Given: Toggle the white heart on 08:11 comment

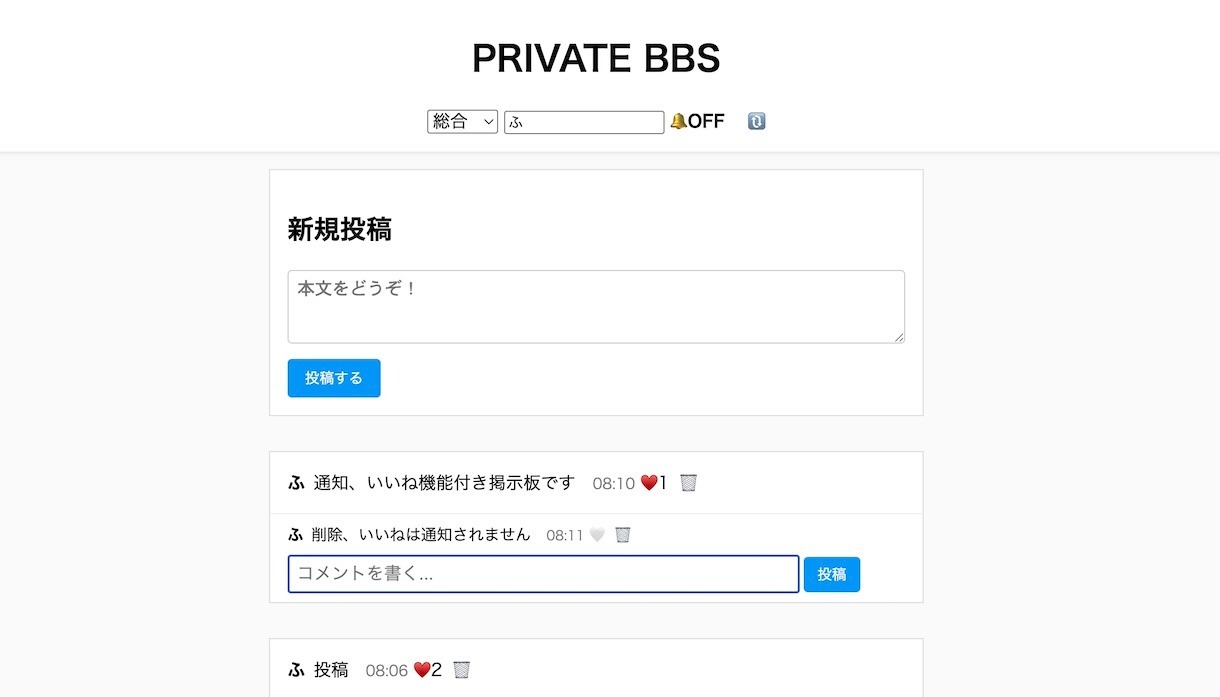Looking at the screenshot, I should [x=597, y=535].
